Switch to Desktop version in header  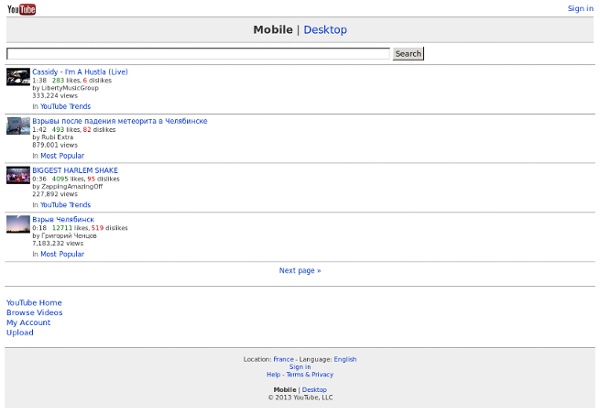click(x=325, y=29)
